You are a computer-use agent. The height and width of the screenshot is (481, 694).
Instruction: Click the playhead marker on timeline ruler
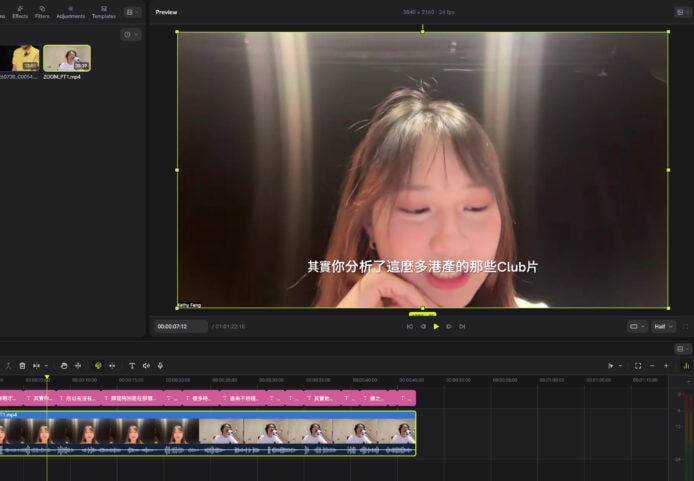47,377
